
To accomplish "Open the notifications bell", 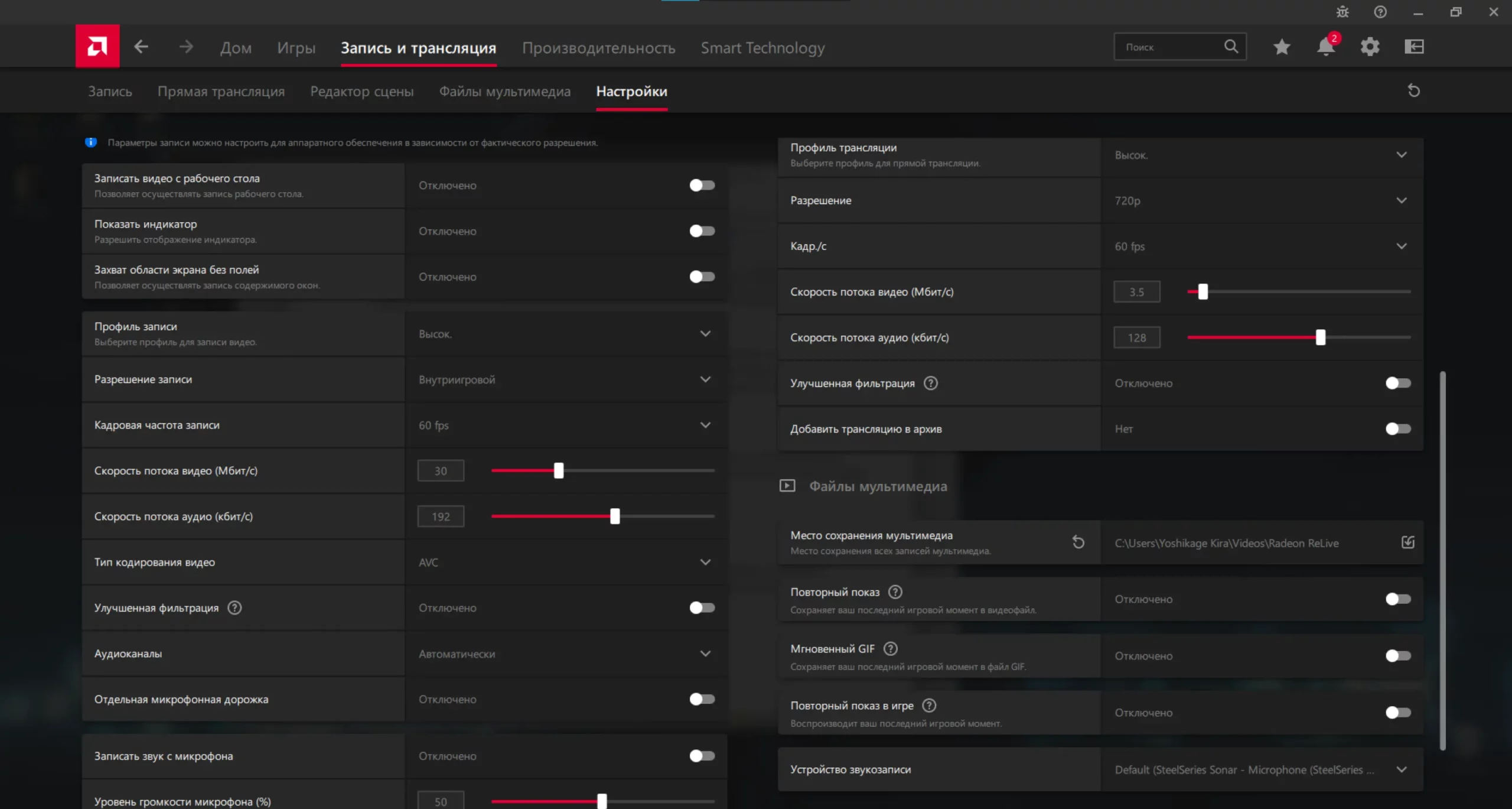I will pyautogui.click(x=1325, y=47).
